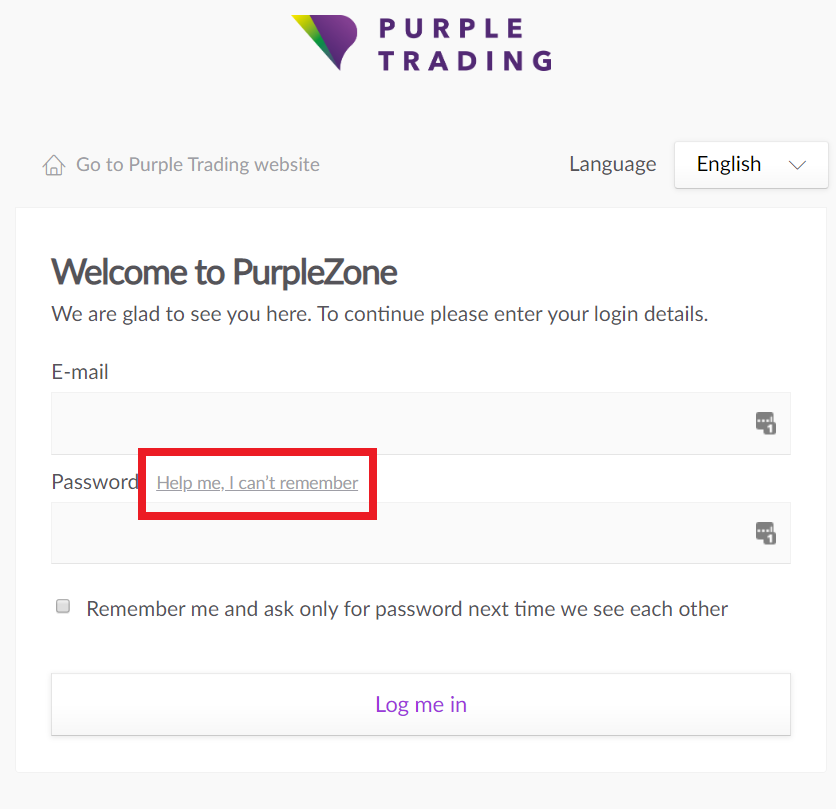The width and height of the screenshot is (836, 809).
Task: Click the Language label
Action: [613, 164]
